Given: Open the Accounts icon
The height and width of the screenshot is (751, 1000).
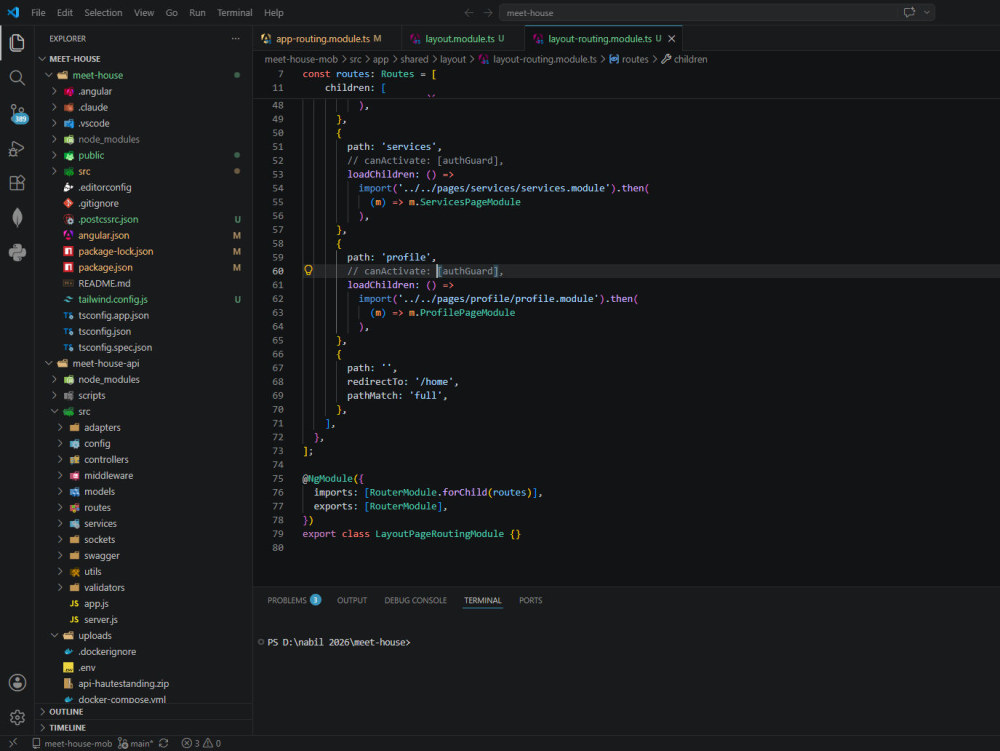Looking at the screenshot, I should click(x=17, y=683).
